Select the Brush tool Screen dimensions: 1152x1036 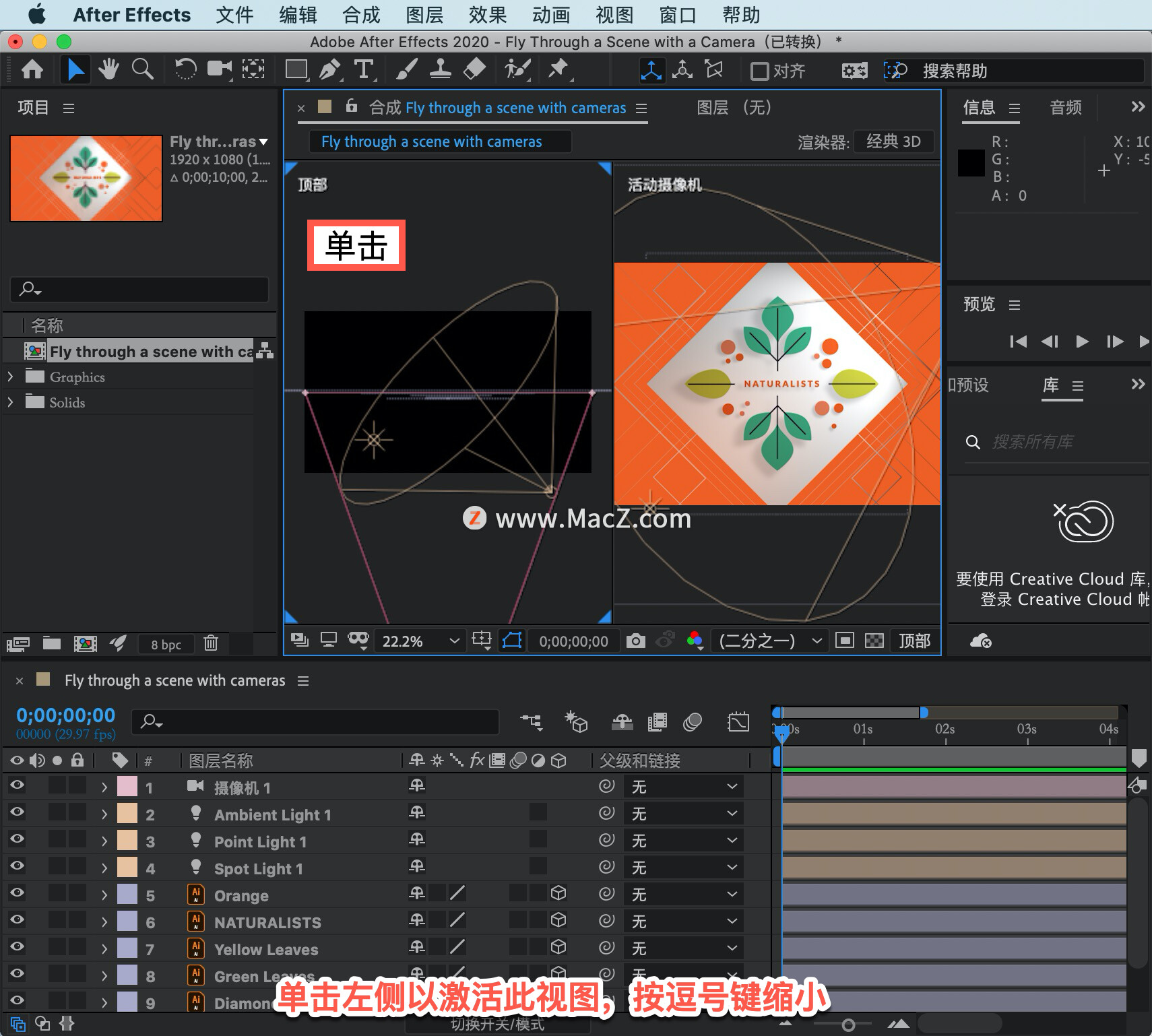(x=407, y=69)
